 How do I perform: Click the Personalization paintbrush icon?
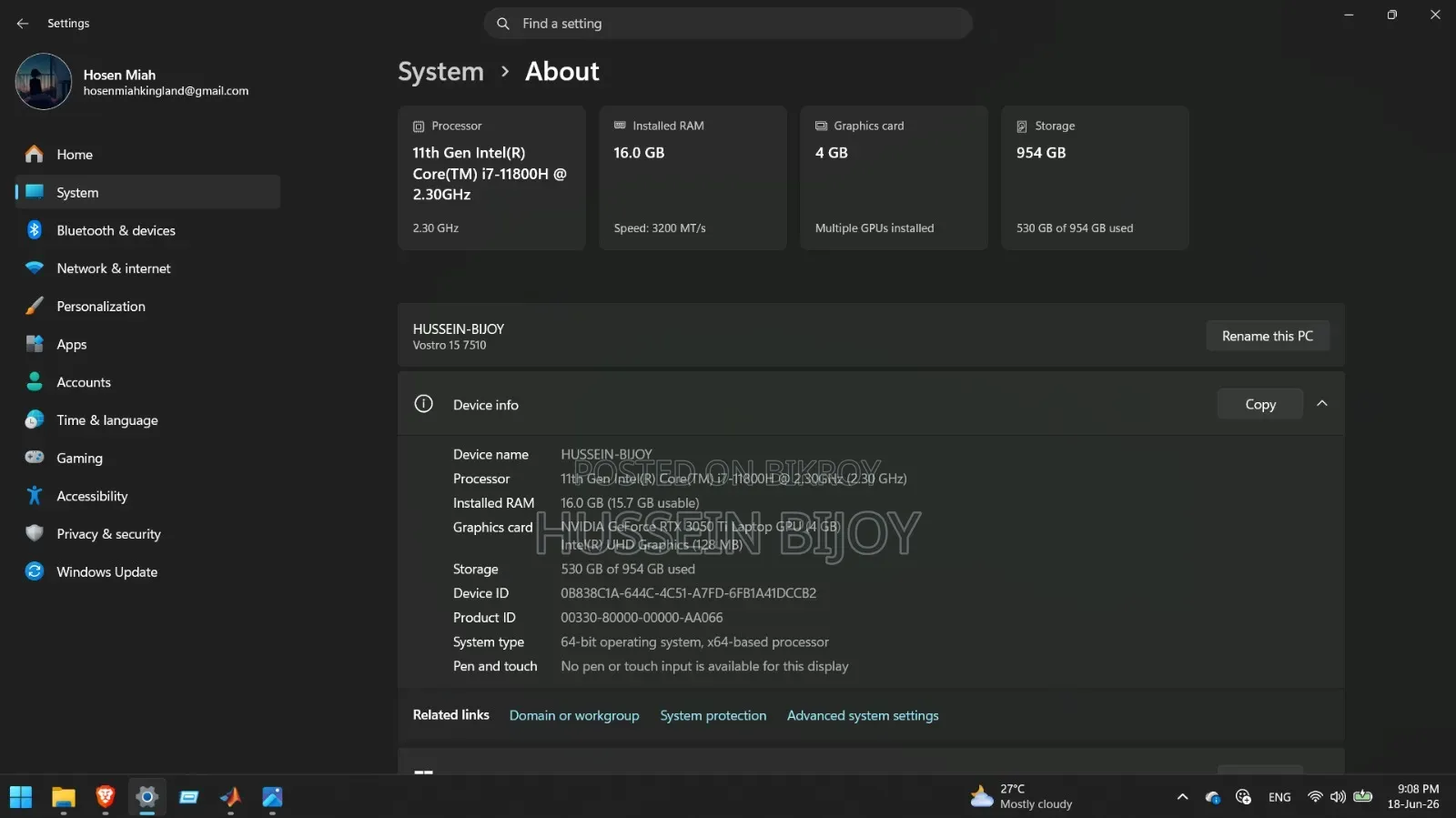(x=35, y=307)
